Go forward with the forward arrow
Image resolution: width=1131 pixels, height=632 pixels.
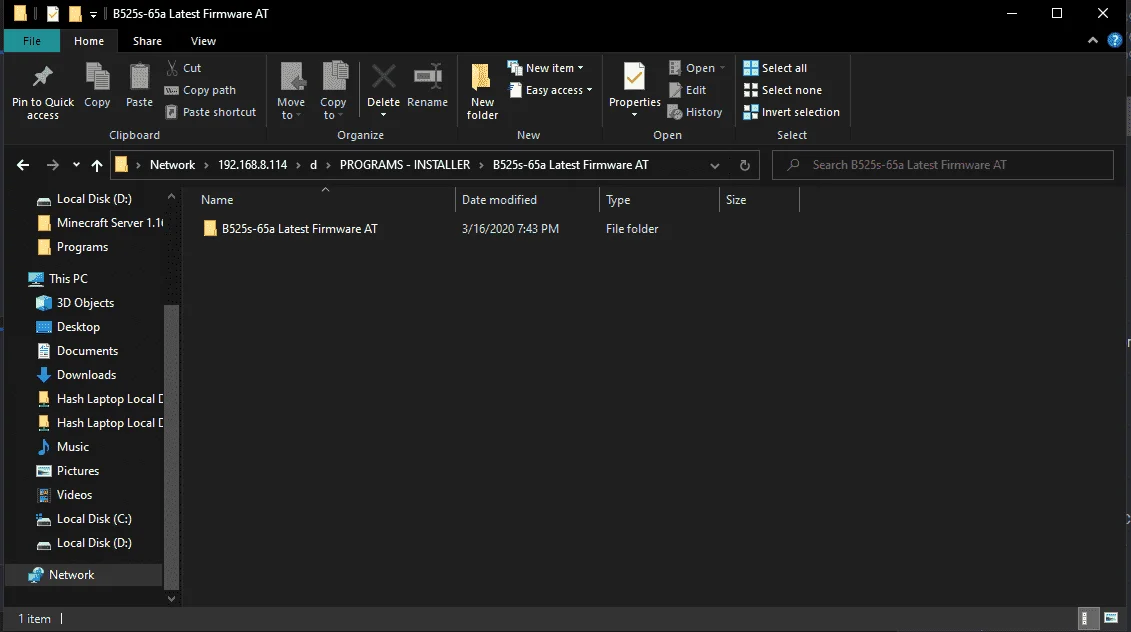tap(53, 165)
